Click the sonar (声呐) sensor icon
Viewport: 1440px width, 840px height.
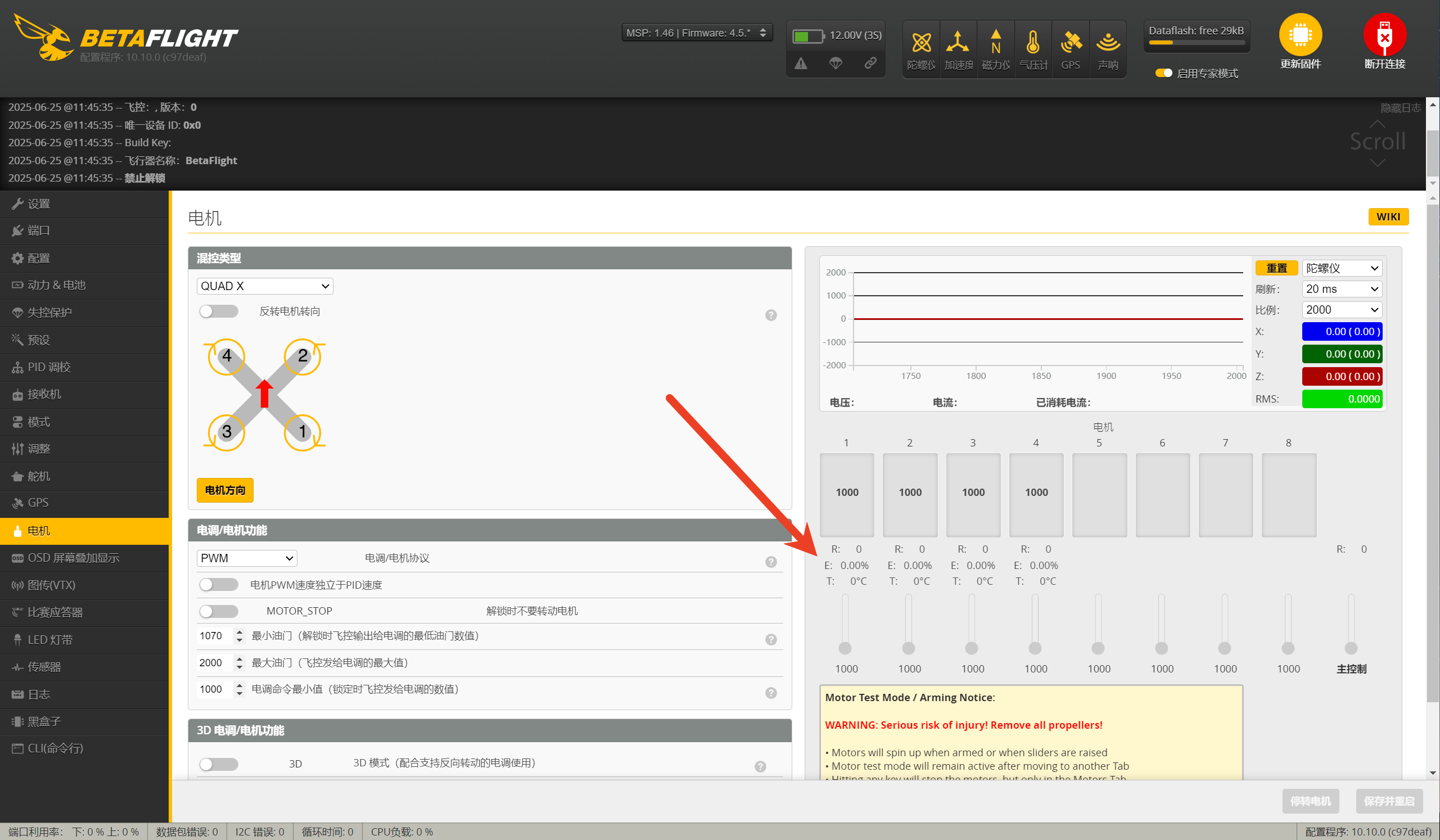1108,49
